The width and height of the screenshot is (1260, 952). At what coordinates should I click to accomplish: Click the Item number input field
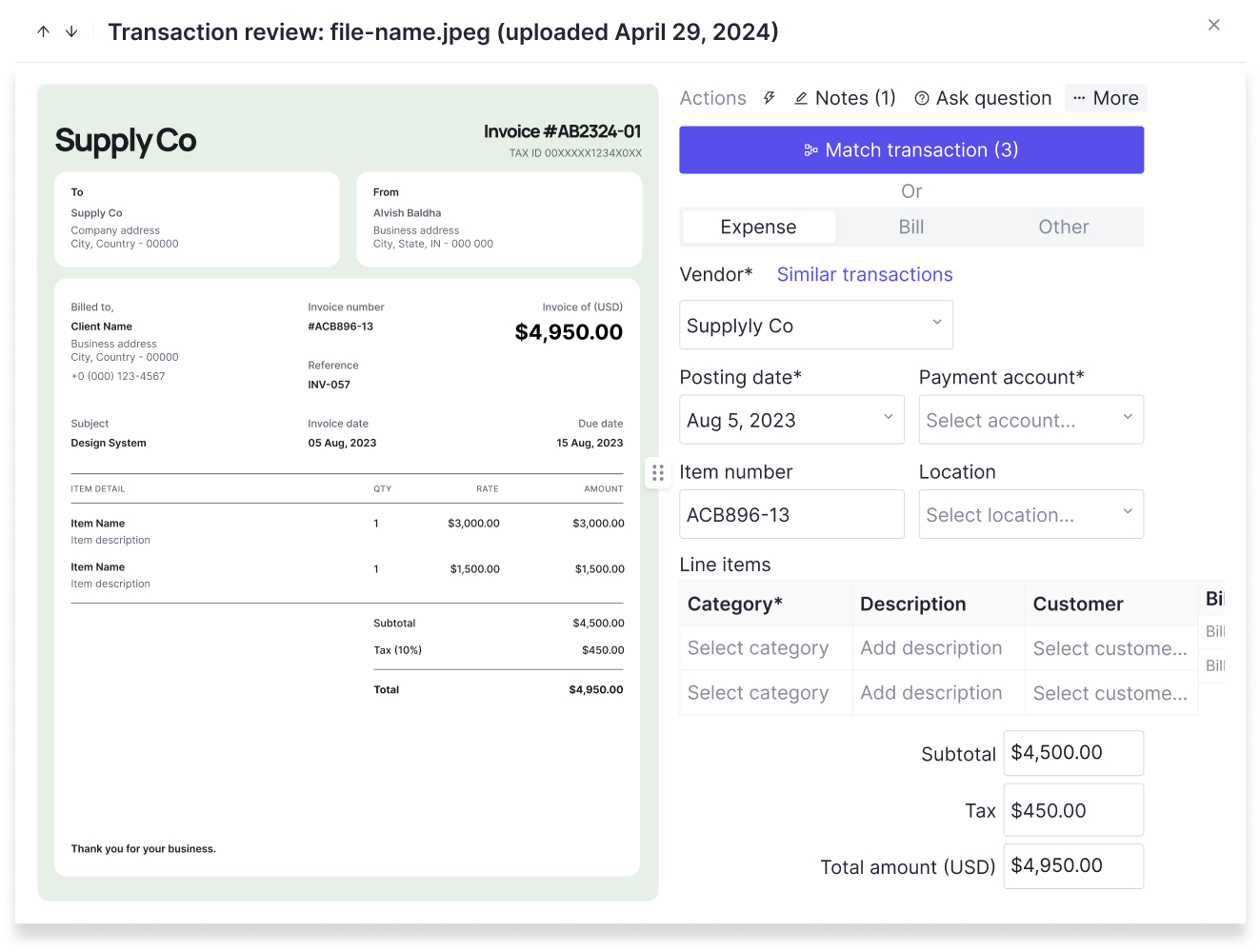click(791, 514)
